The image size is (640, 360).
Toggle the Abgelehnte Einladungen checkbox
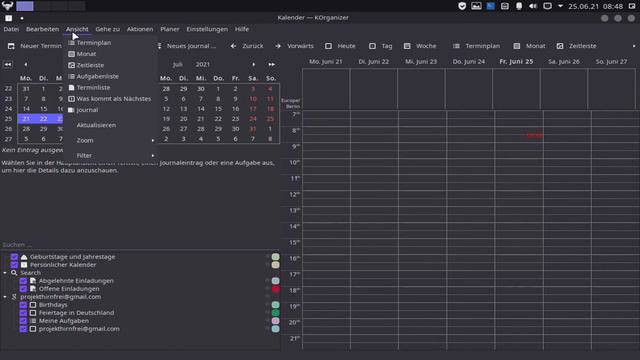(23, 281)
